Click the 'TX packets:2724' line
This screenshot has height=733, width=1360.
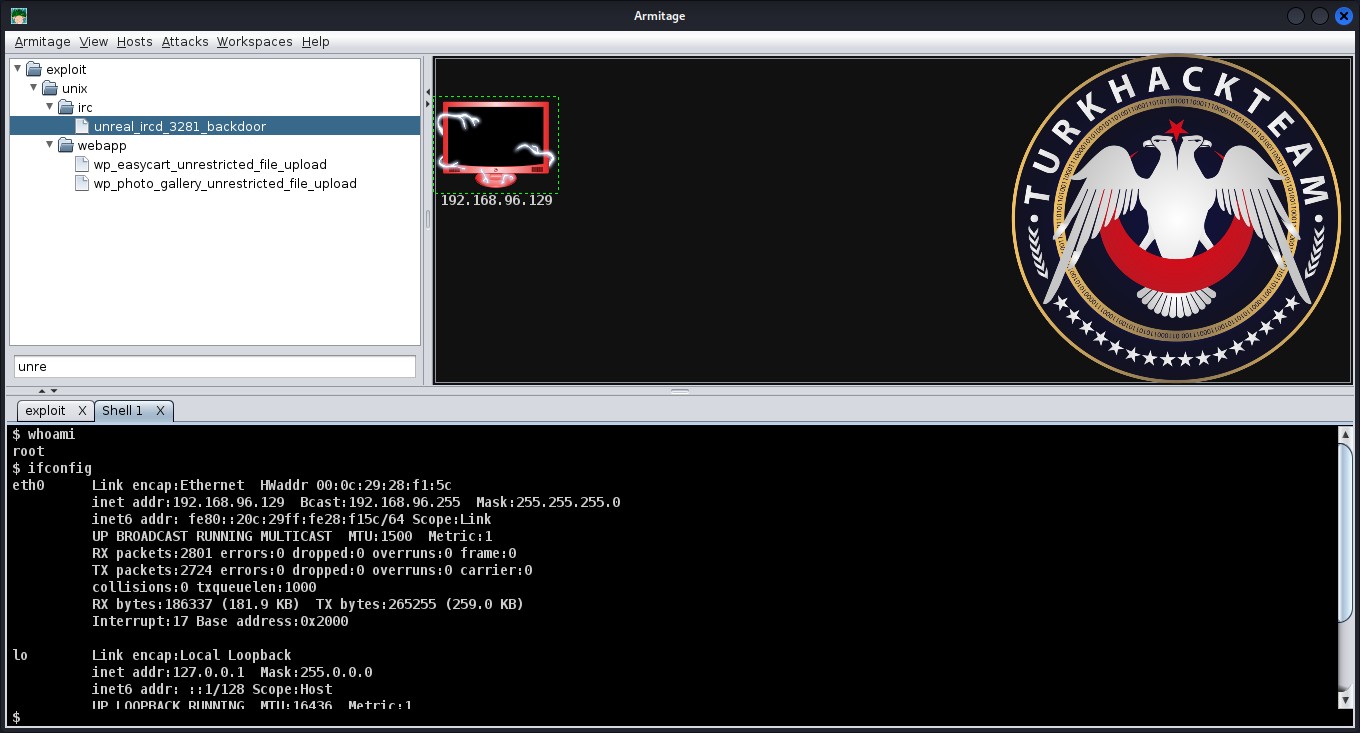312,570
